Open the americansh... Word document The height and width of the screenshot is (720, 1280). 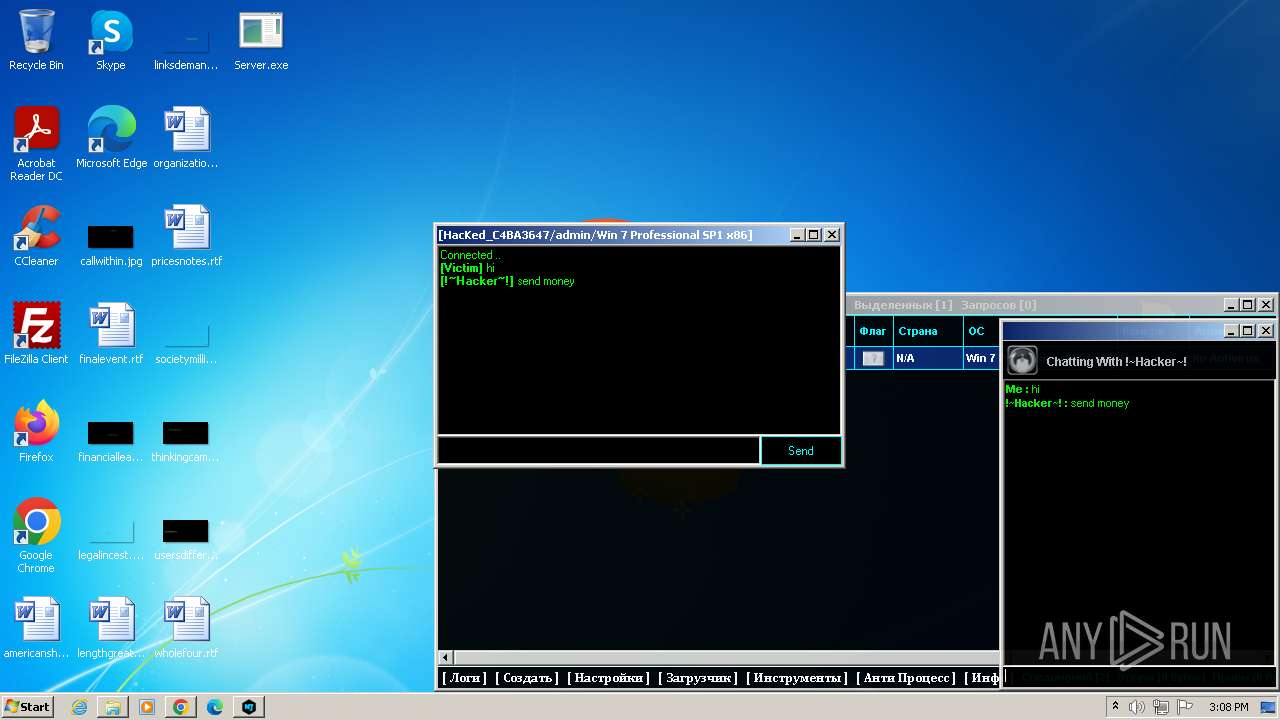coord(36,628)
